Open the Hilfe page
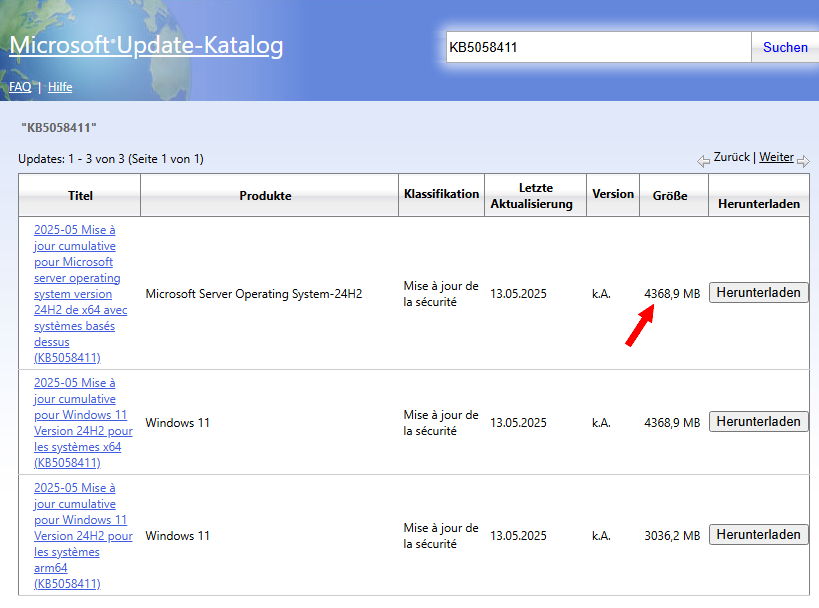This screenshot has height=608, width=819. click(60, 87)
